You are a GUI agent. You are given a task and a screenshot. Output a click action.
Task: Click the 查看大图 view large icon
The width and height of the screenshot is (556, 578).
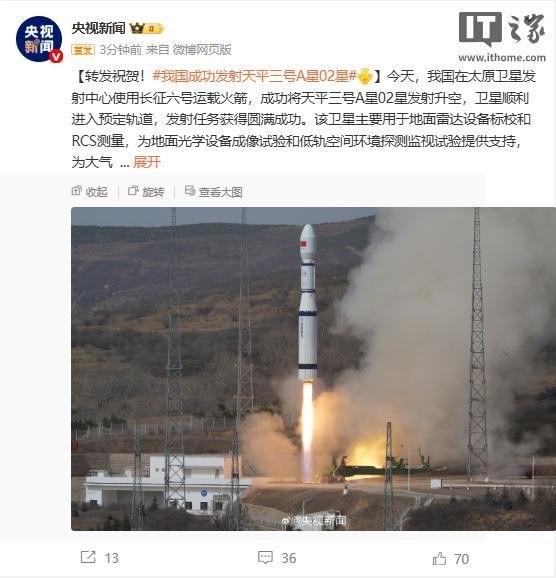click(x=190, y=191)
